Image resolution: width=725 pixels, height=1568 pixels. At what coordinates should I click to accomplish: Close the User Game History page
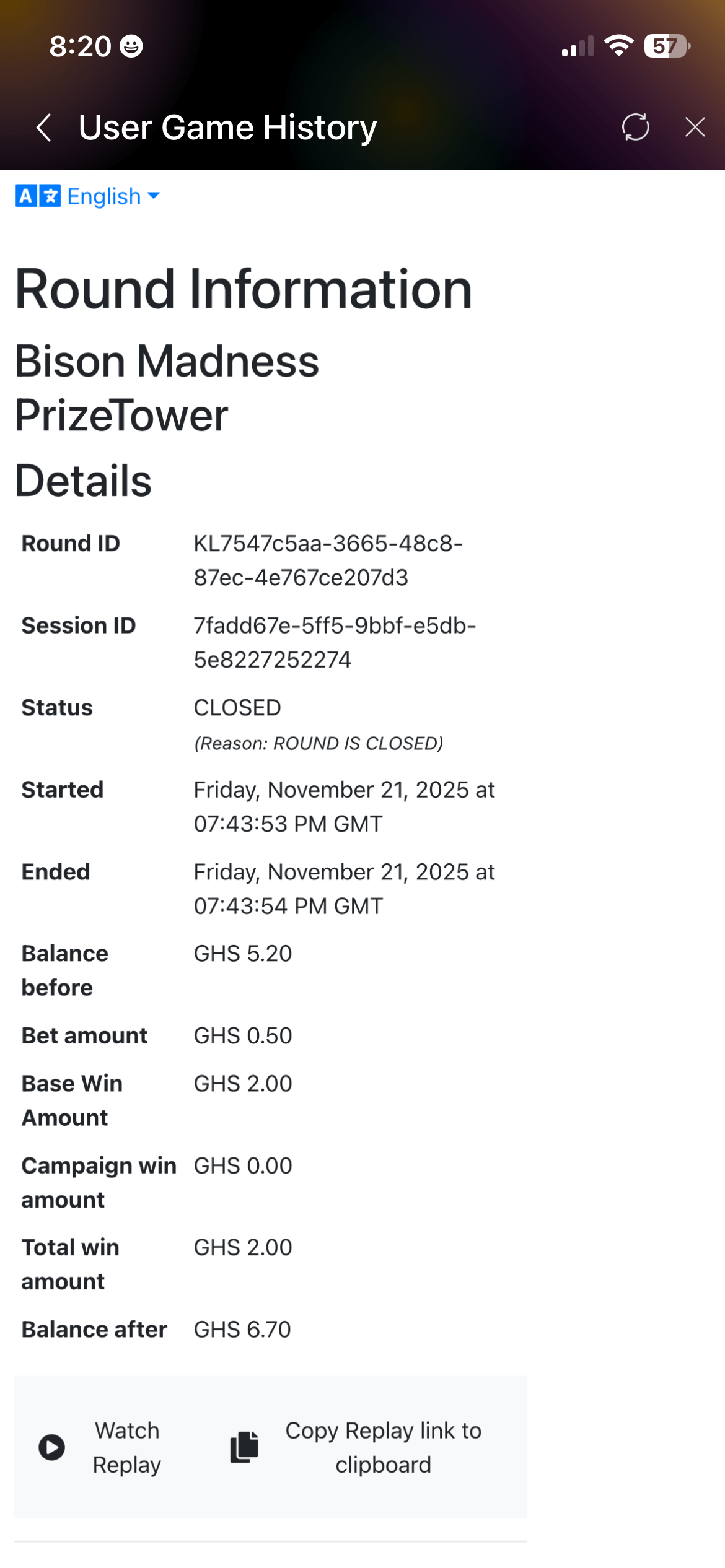(695, 127)
